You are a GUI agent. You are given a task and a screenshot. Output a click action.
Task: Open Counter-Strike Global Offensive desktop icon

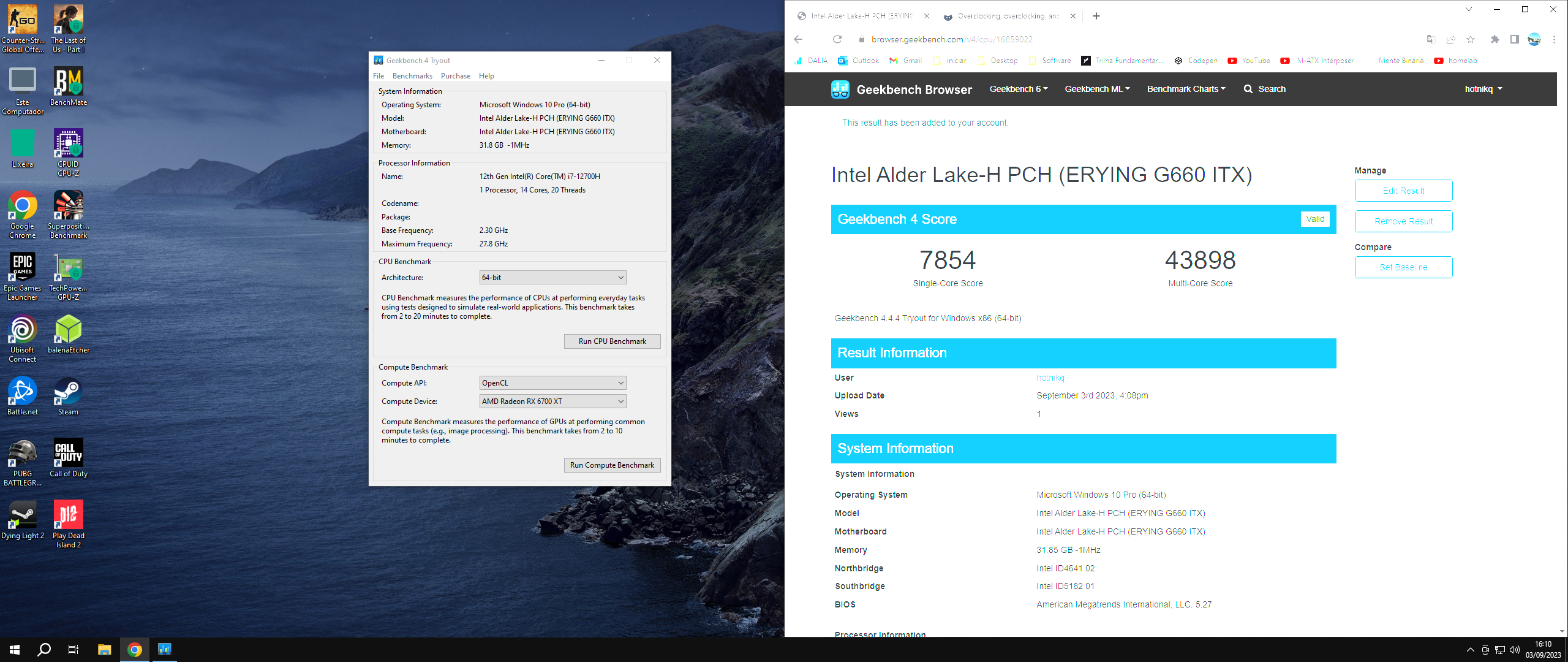click(x=23, y=28)
